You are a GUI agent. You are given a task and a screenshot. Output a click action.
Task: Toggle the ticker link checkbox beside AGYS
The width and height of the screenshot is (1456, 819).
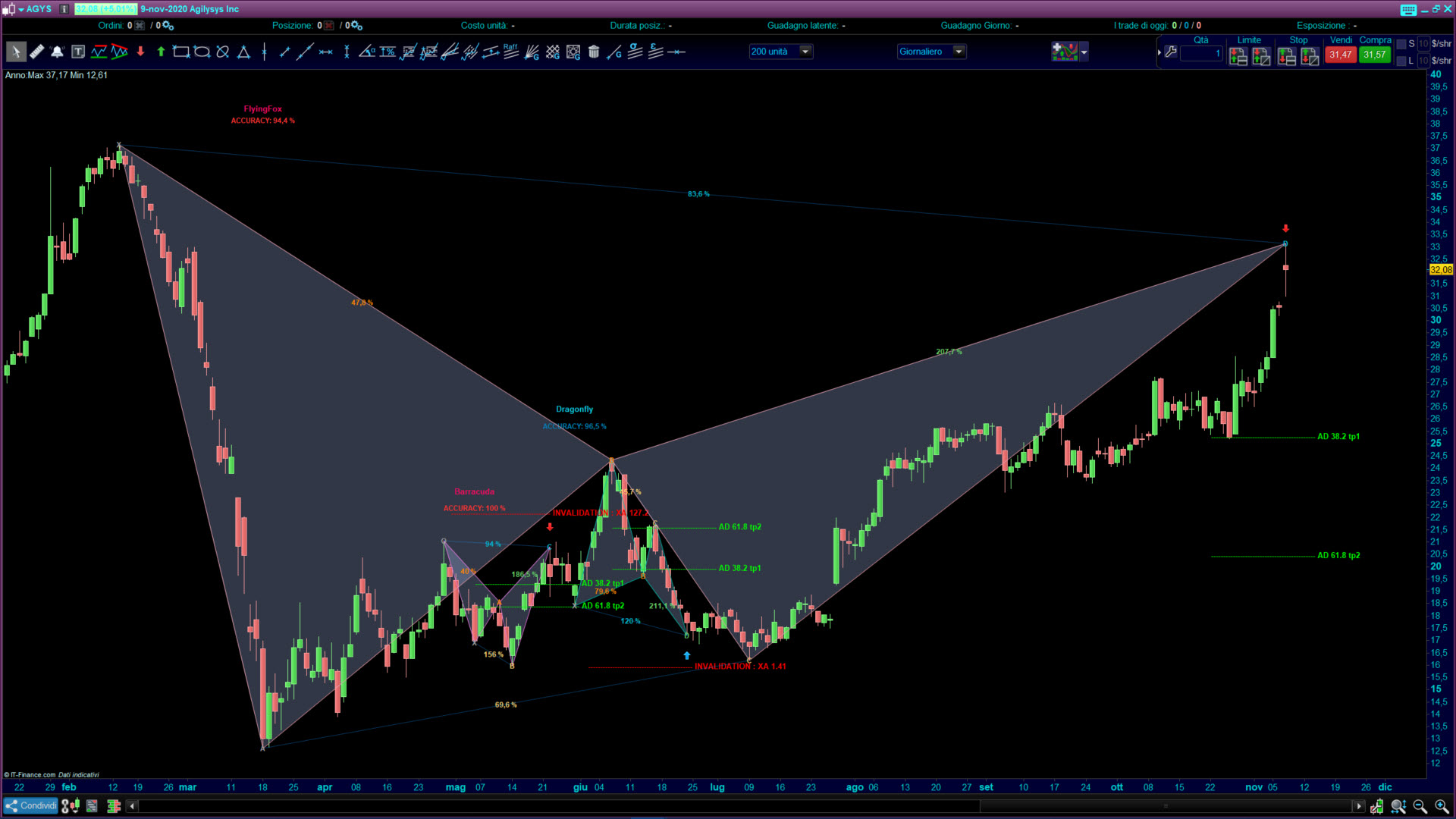[x=64, y=9]
